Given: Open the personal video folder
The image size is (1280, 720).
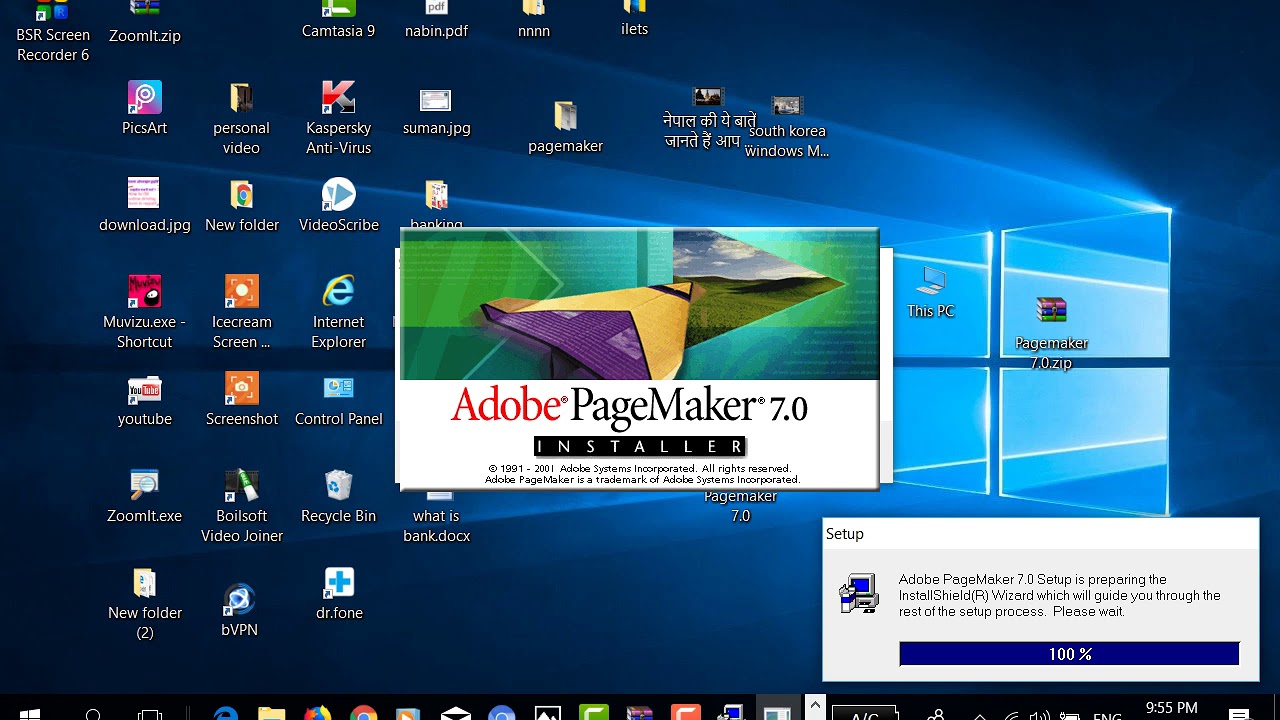Looking at the screenshot, I should pos(241,98).
